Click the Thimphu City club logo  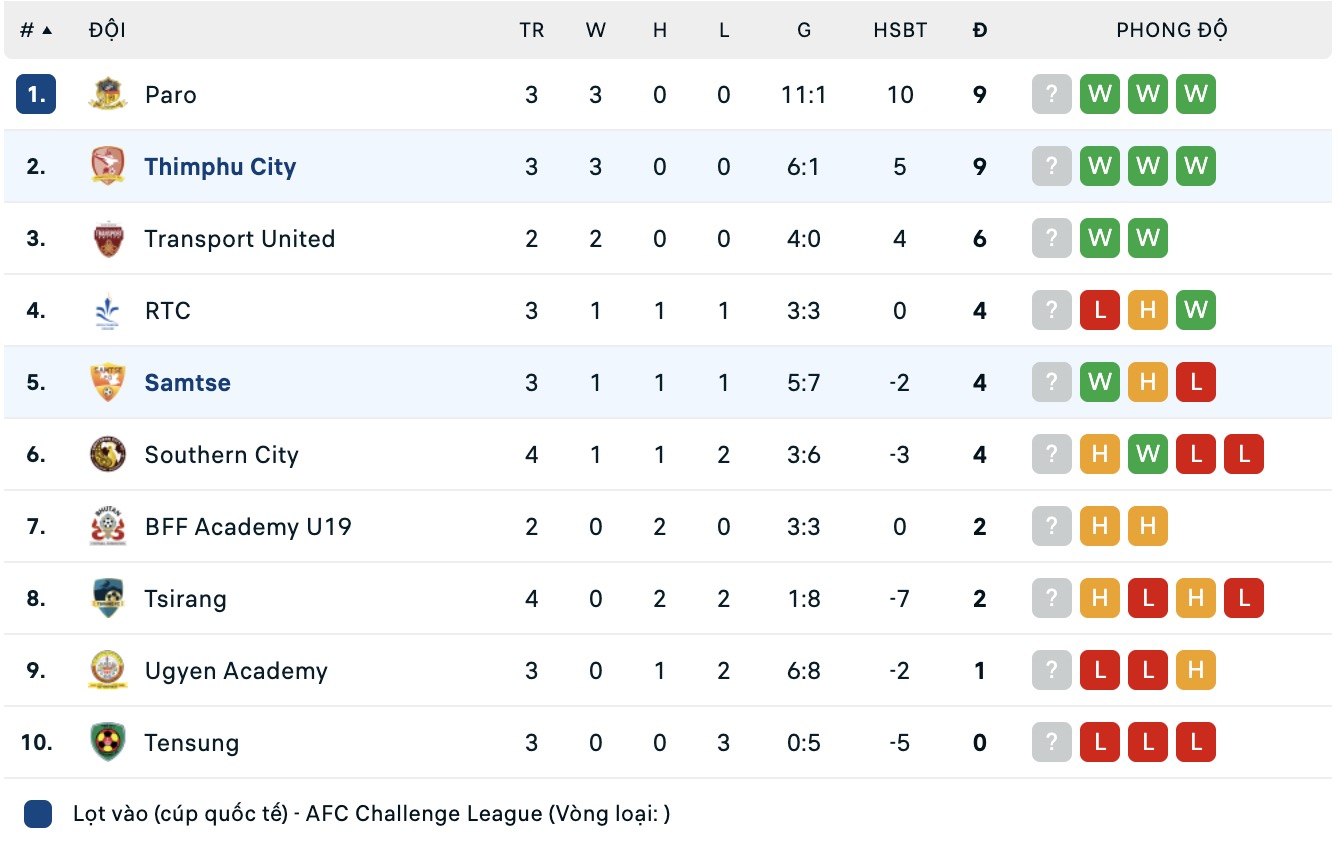pos(107,167)
